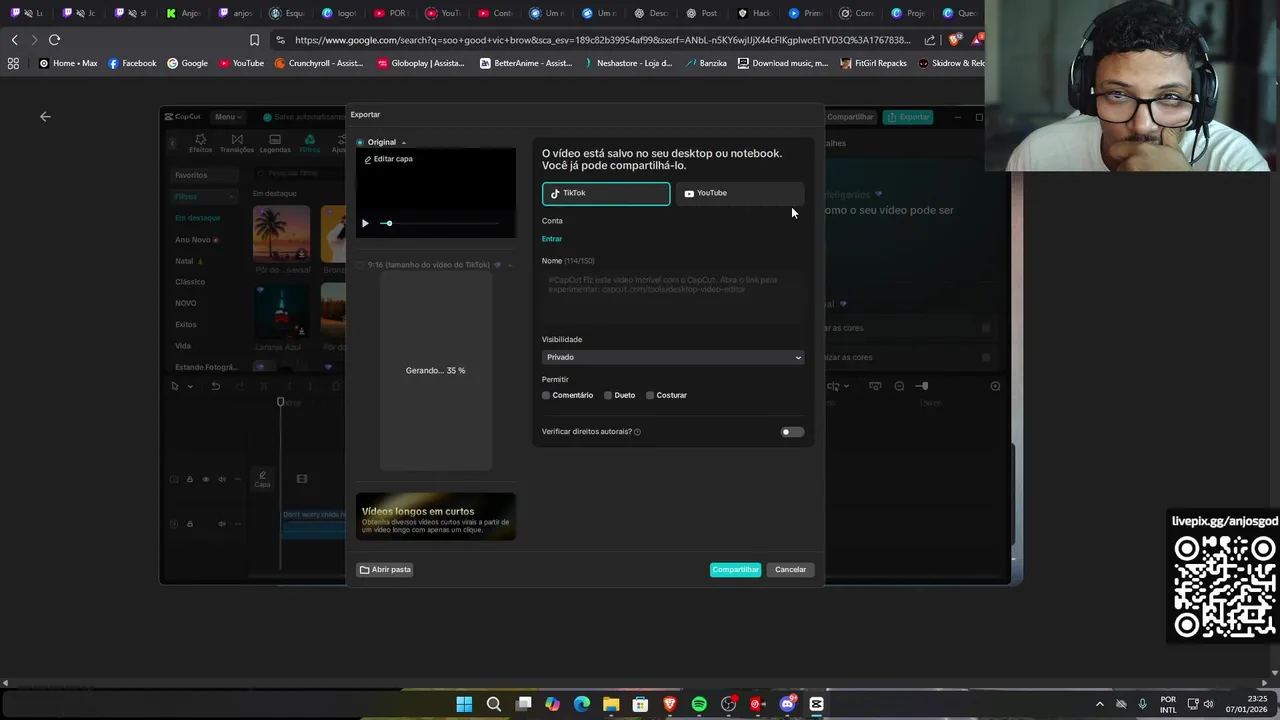Click the back arrow left of CapCut window
Screen dimensions: 1280x720
click(45, 117)
